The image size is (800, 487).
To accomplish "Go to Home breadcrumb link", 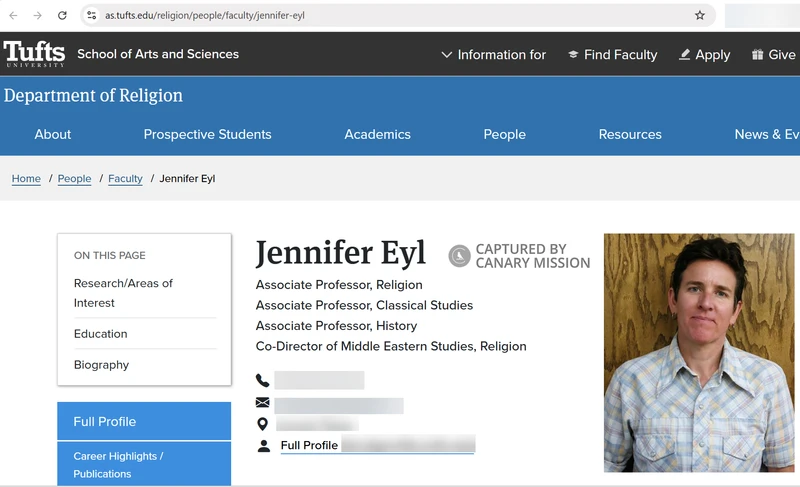I will (26, 179).
